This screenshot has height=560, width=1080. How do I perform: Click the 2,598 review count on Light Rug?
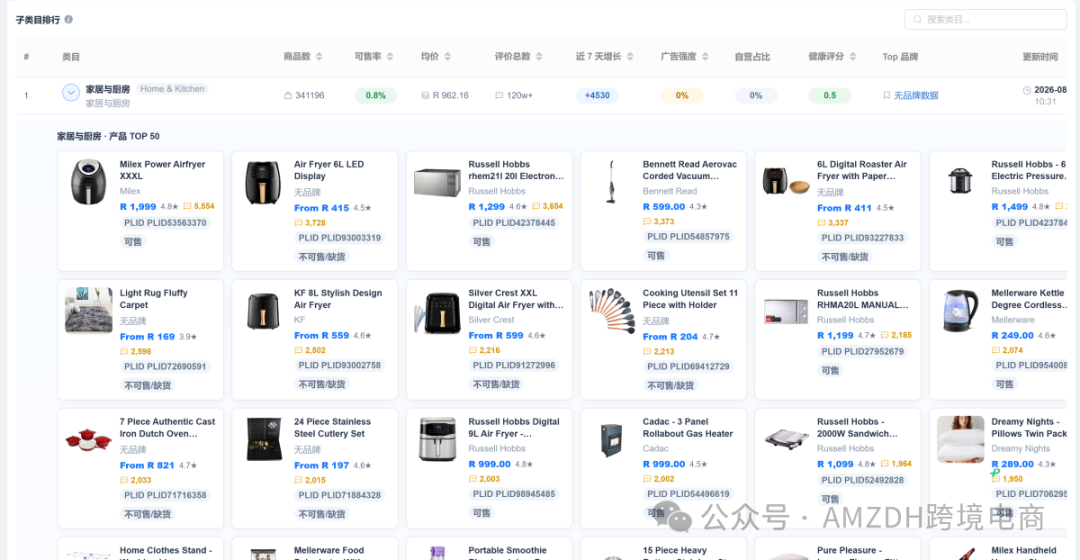point(136,351)
